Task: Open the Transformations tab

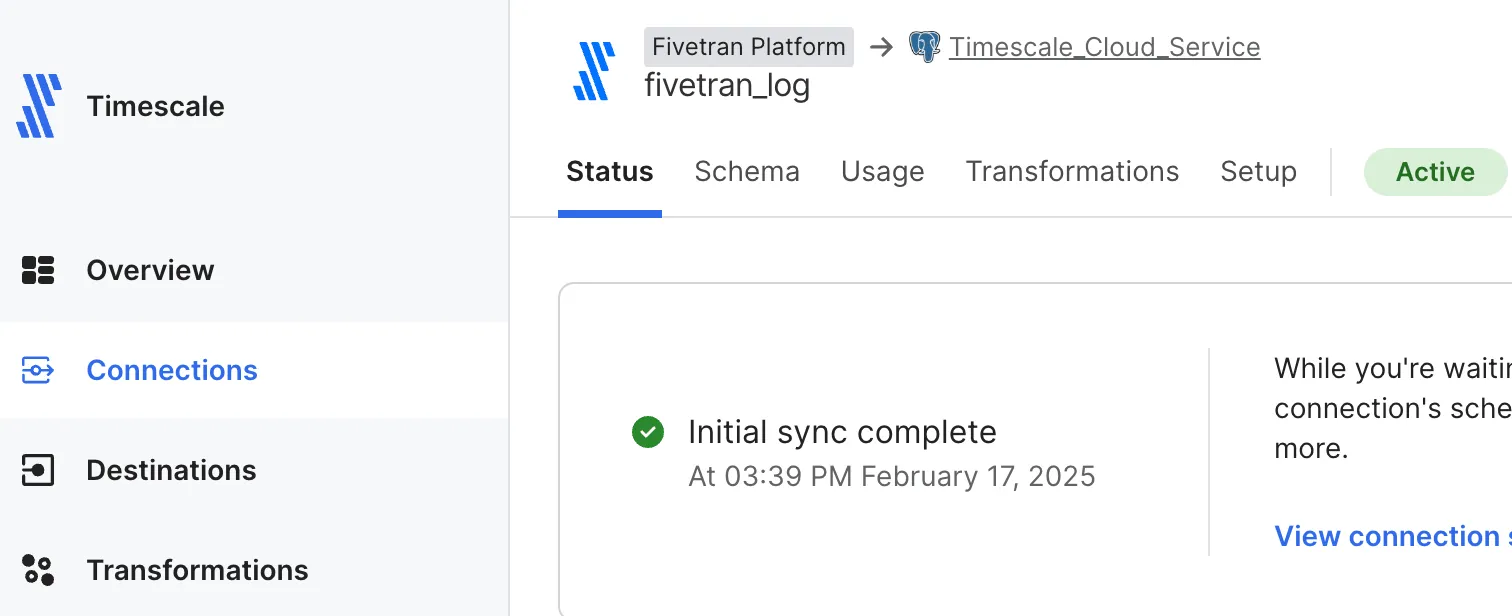Action: [x=1073, y=172]
